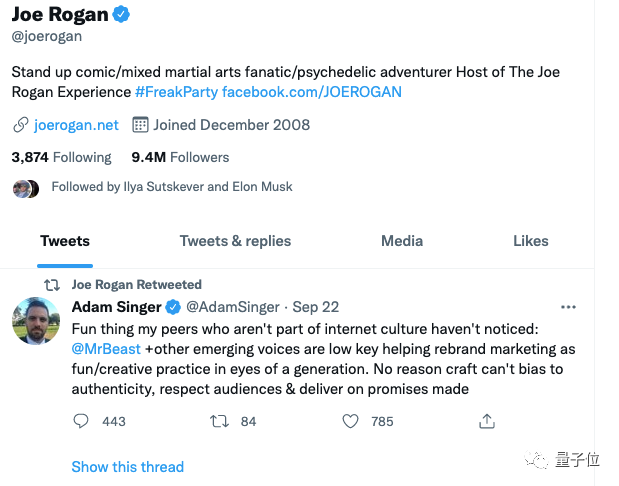Click the calendar icon by Joined date
619x486 pixels.
point(140,125)
